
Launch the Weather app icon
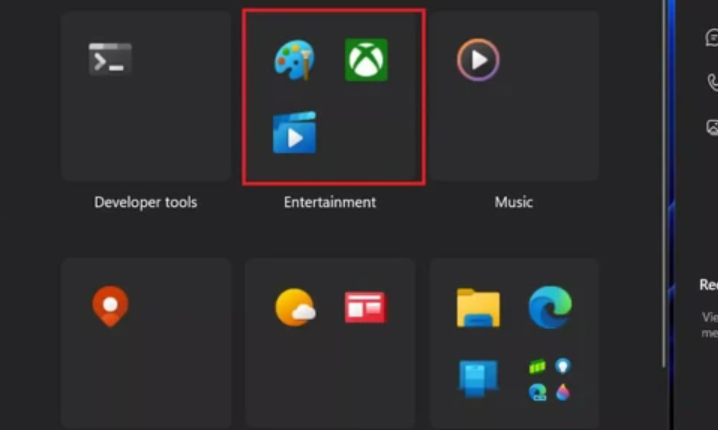point(295,307)
